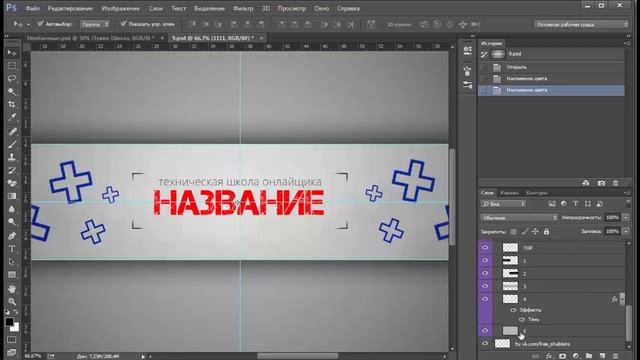Screen dimensions: 640x360
Task: Toggle Тень effect visibility eye
Action: coord(522,319)
